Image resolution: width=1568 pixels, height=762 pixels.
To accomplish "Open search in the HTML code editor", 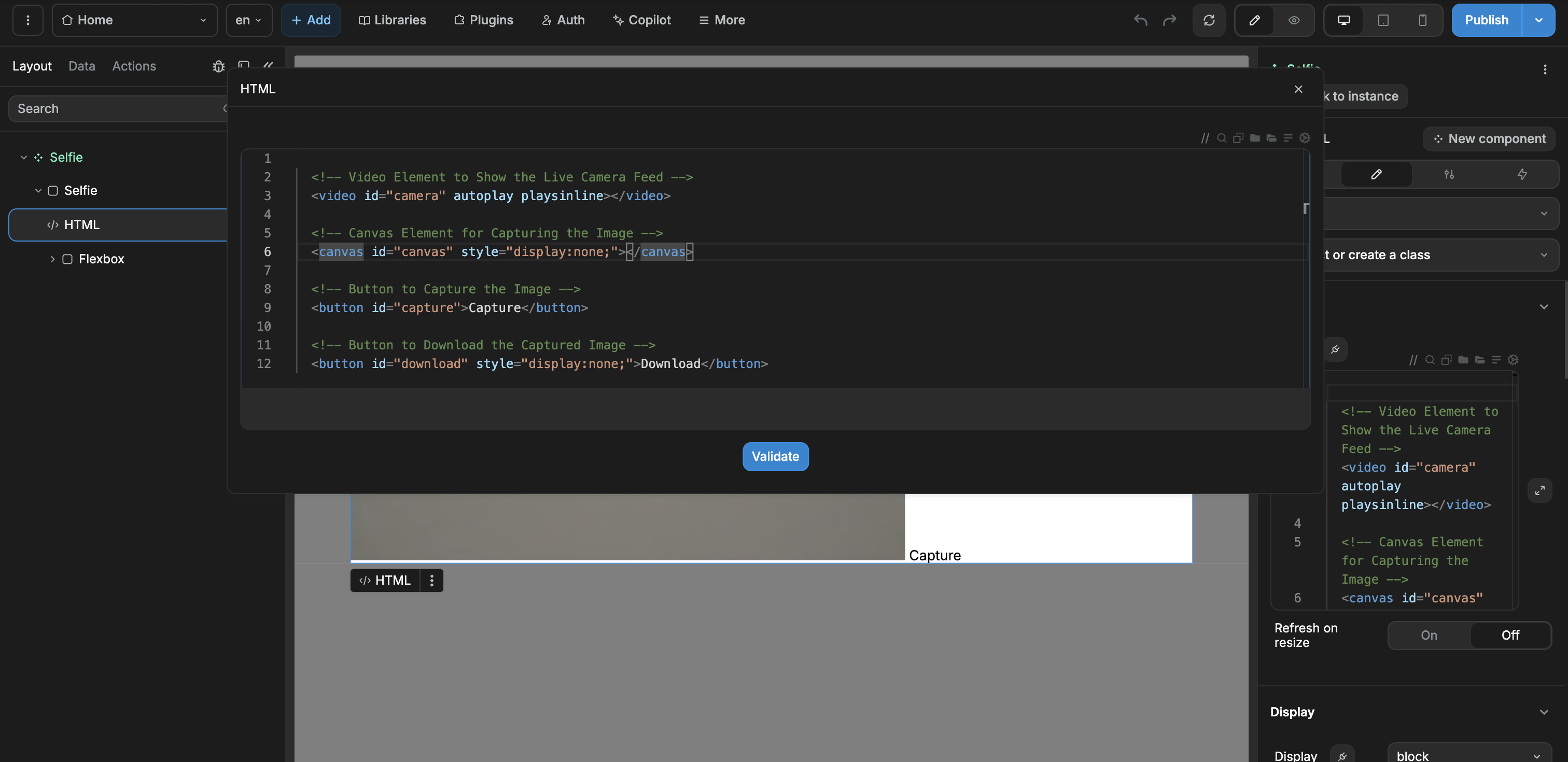I will point(1221,138).
